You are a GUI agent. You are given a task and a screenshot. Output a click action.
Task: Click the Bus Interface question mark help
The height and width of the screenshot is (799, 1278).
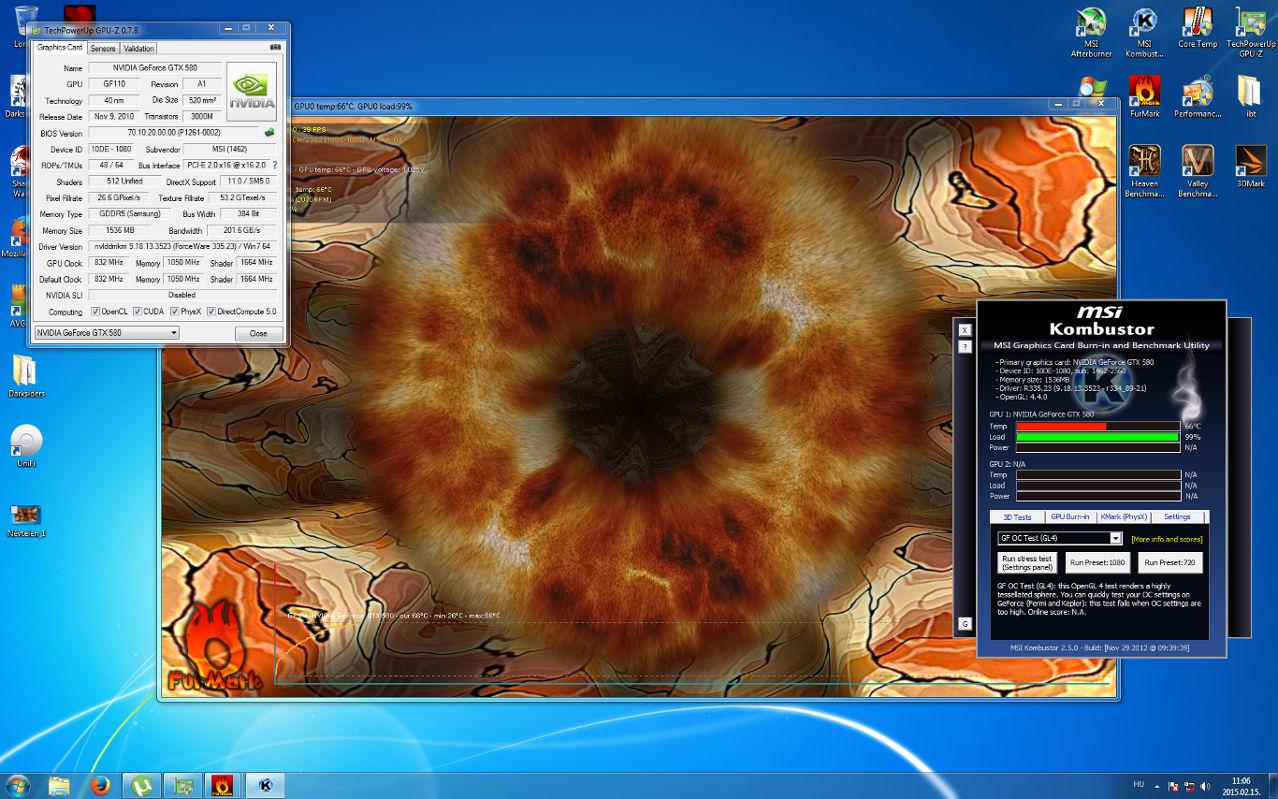point(275,165)
